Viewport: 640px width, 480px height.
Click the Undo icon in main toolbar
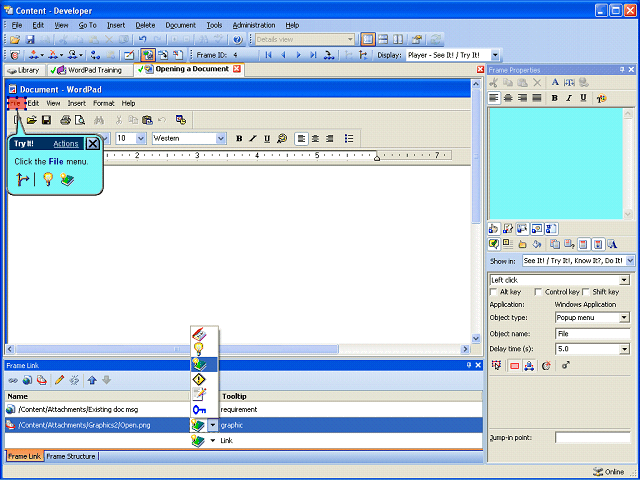tap(142, 40)
